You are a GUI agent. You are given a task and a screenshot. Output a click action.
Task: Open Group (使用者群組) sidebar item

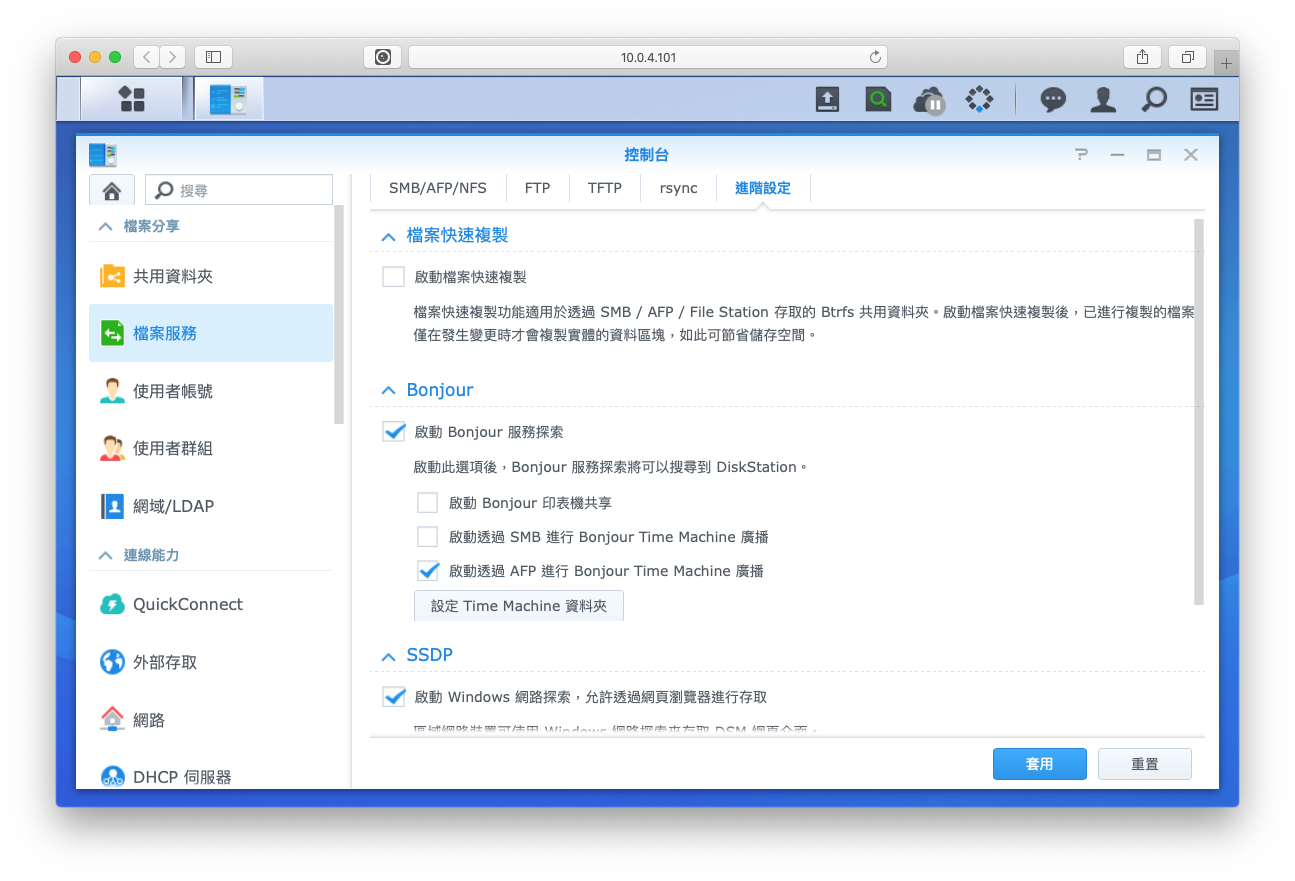pos(211,448)
